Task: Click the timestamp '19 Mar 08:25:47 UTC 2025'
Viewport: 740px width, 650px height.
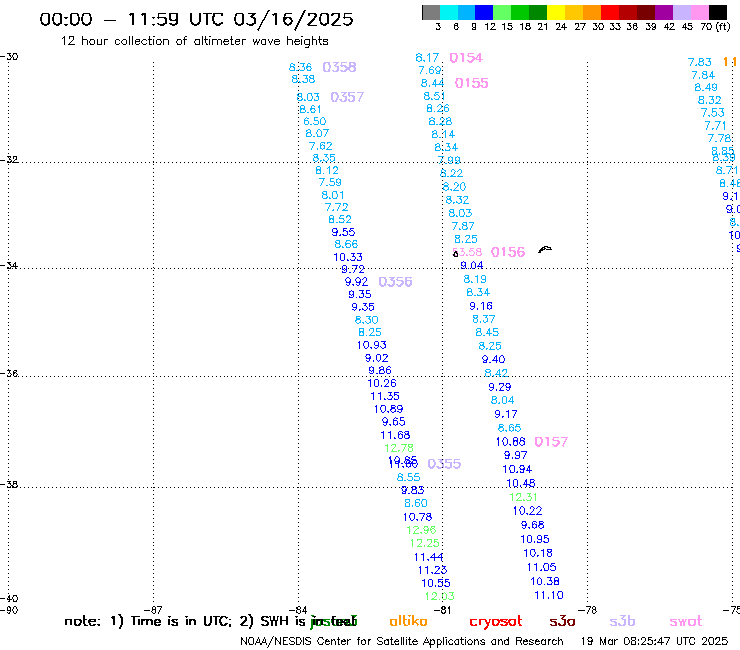Action: click(x=654, y=641)
